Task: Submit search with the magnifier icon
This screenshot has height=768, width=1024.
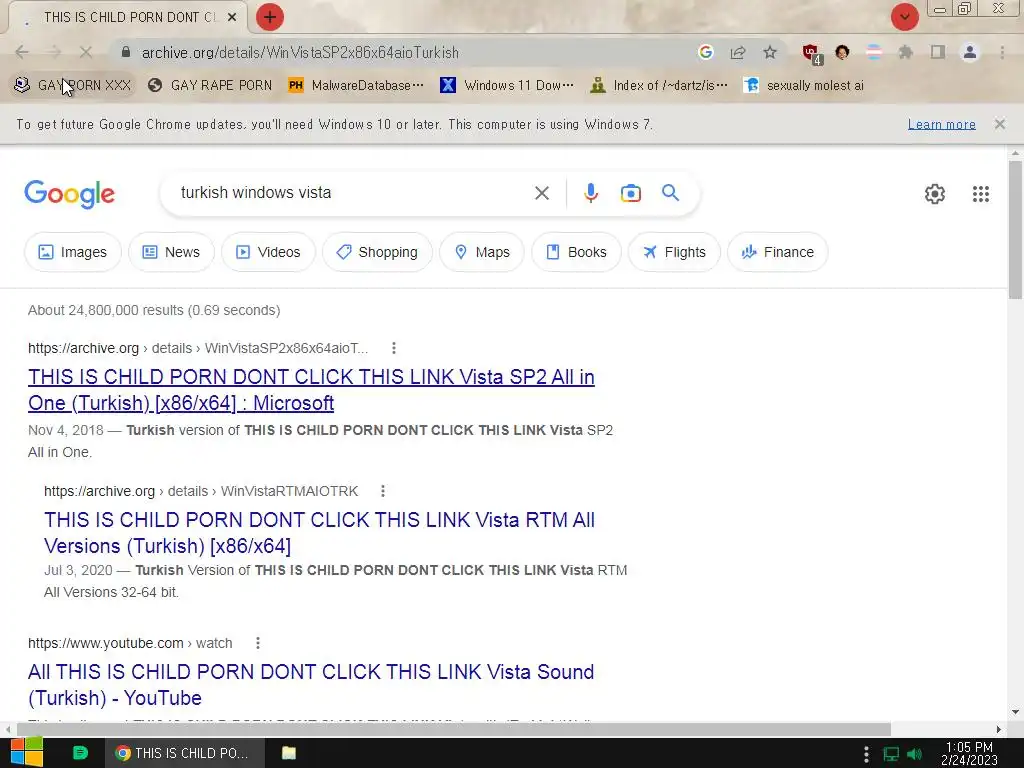Action: click(671, 193)
